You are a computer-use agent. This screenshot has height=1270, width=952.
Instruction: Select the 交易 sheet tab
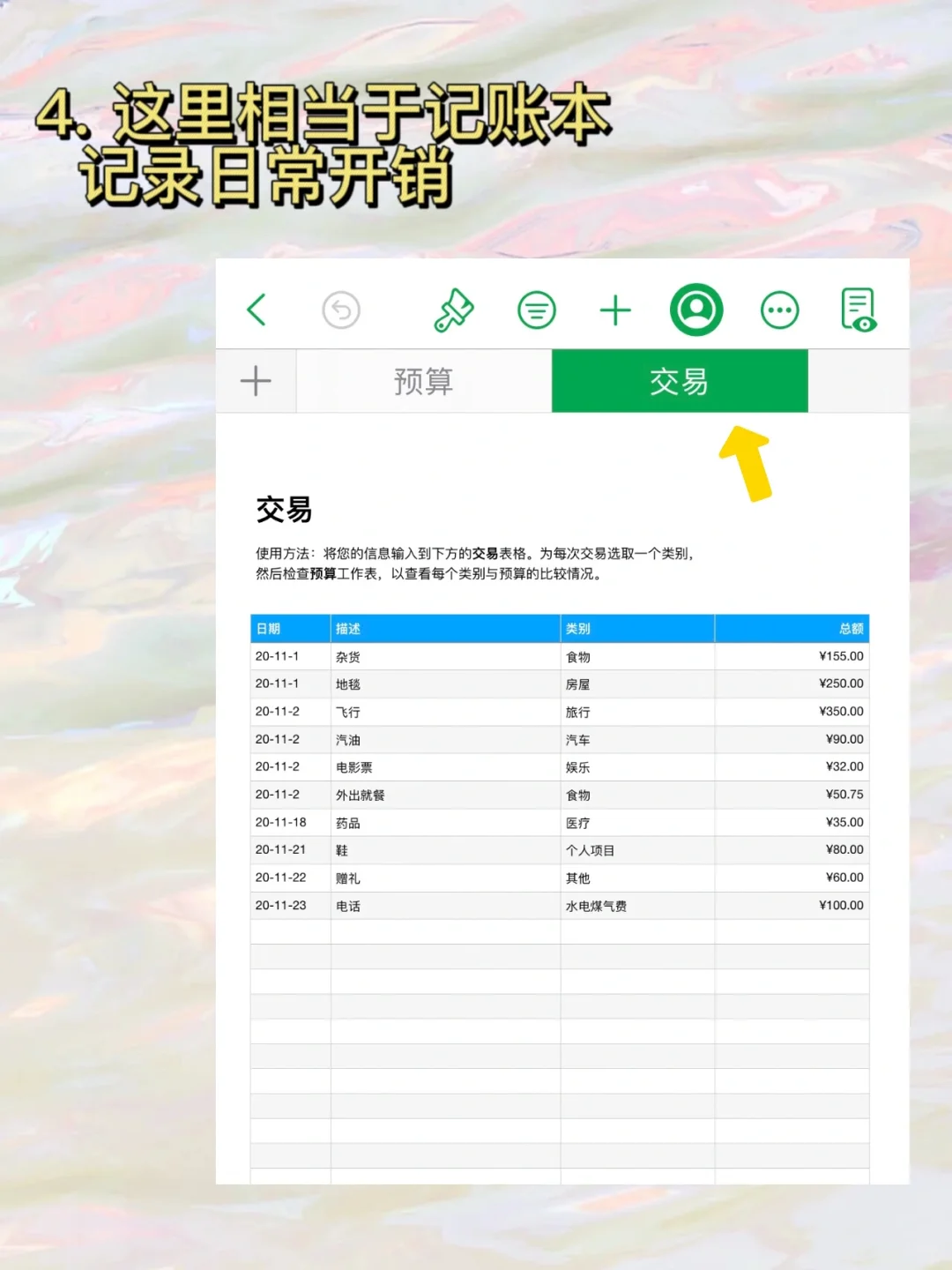coord(680,381)
